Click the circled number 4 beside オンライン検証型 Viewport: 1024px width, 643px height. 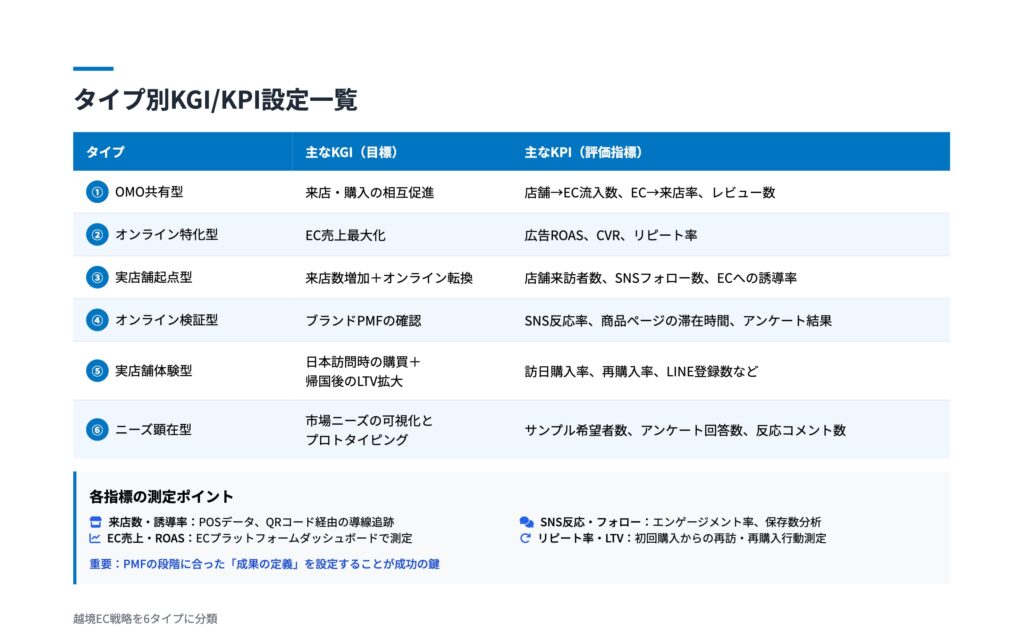pyautogui.click(x=96, y=321)
